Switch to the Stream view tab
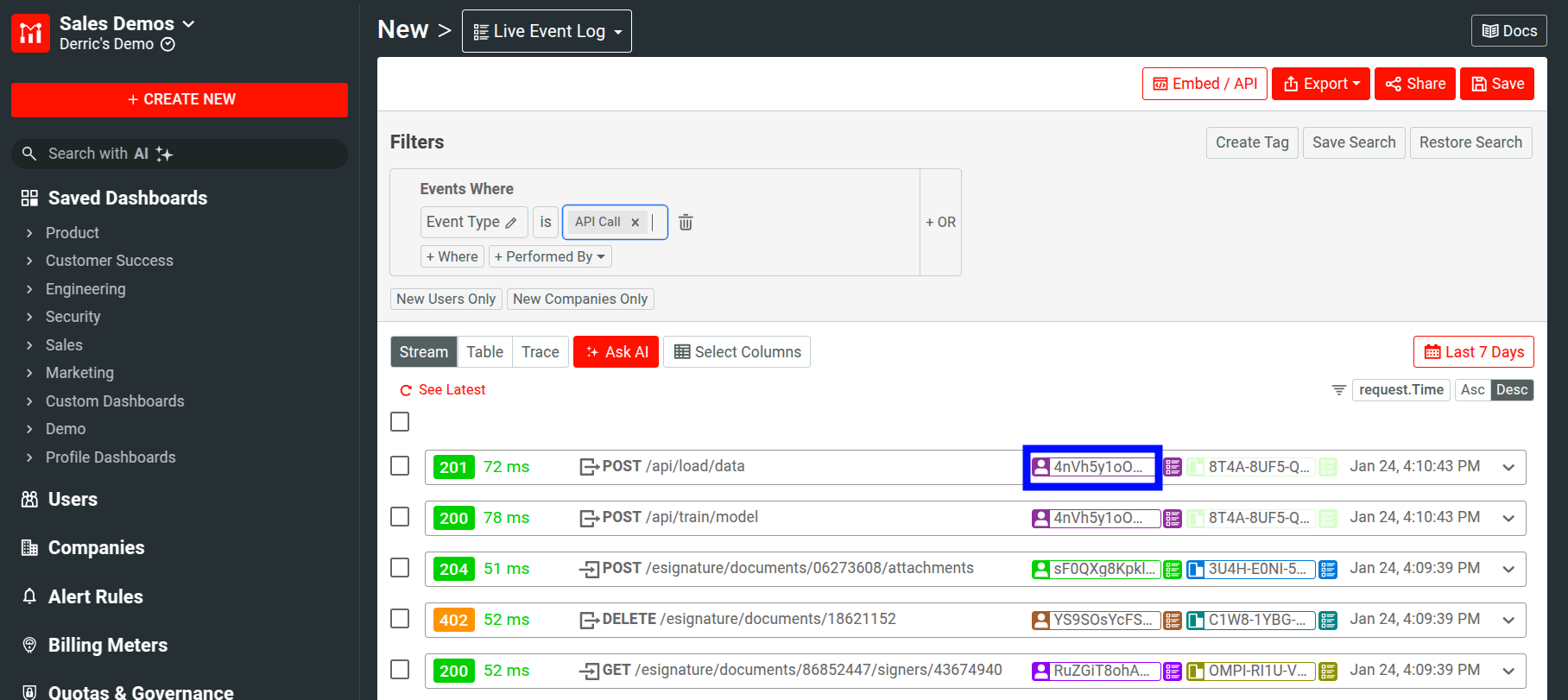 tap(424, 352)
